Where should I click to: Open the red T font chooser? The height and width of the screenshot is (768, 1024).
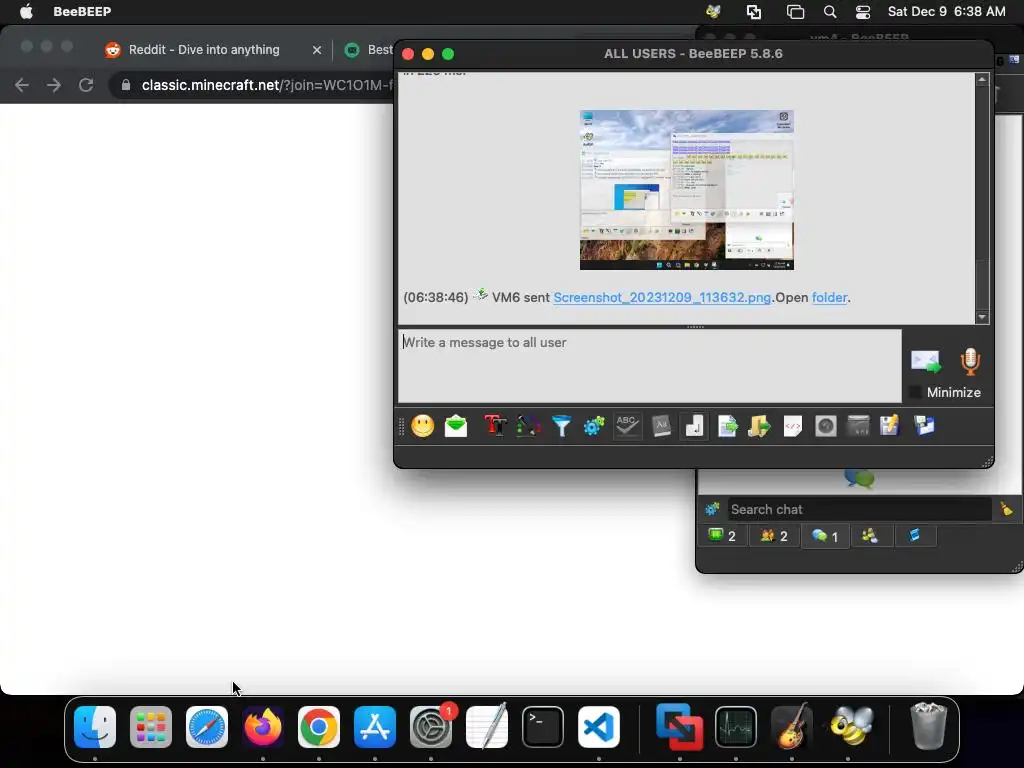click(x=496, y=426)
